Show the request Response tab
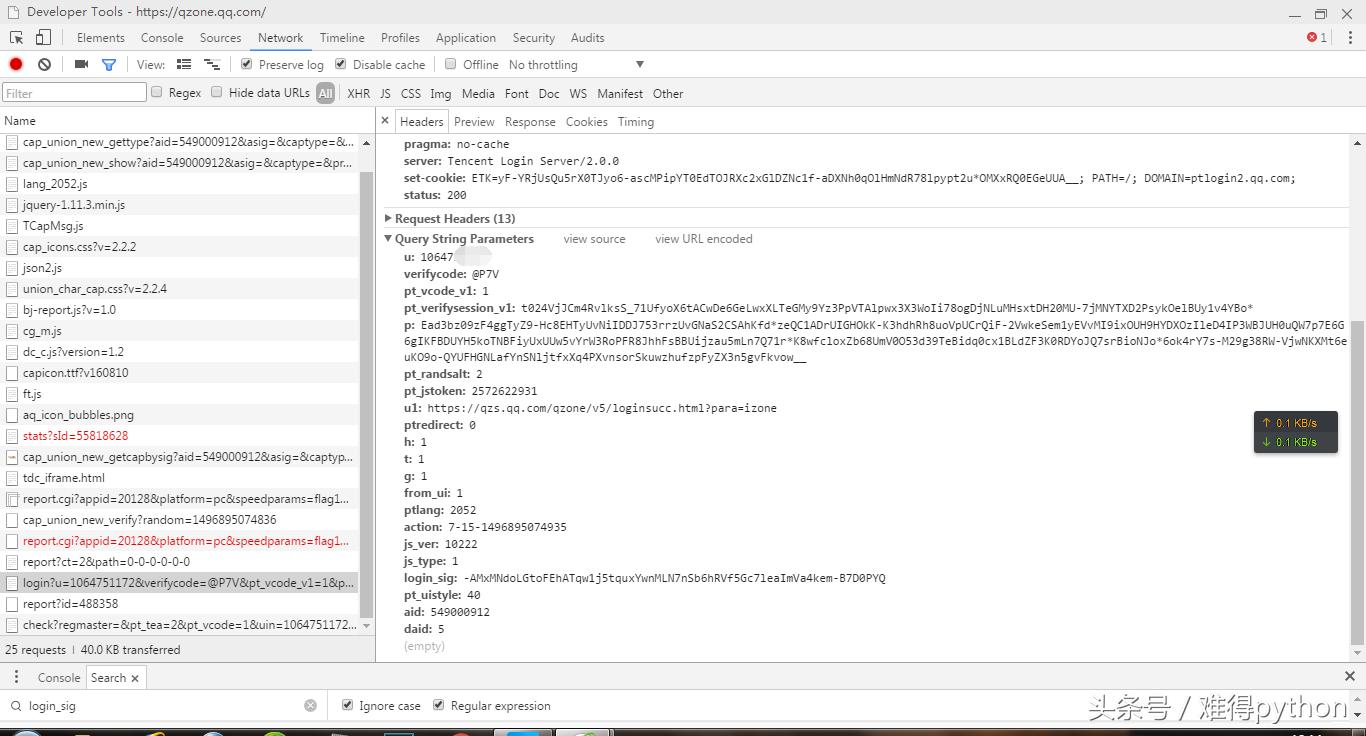This screenshot has height=736, width=1366. click(530, 122)
